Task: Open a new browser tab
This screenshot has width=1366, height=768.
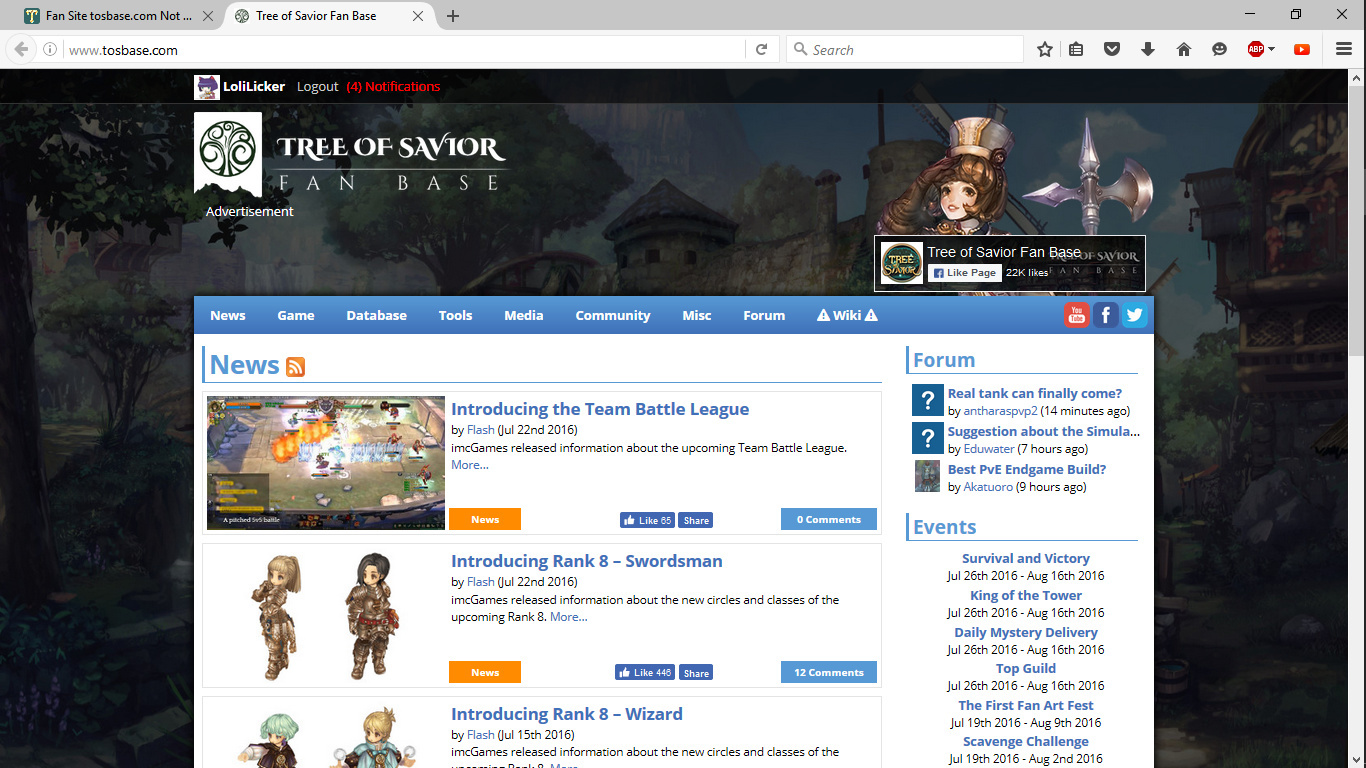Action: point(453,16)
